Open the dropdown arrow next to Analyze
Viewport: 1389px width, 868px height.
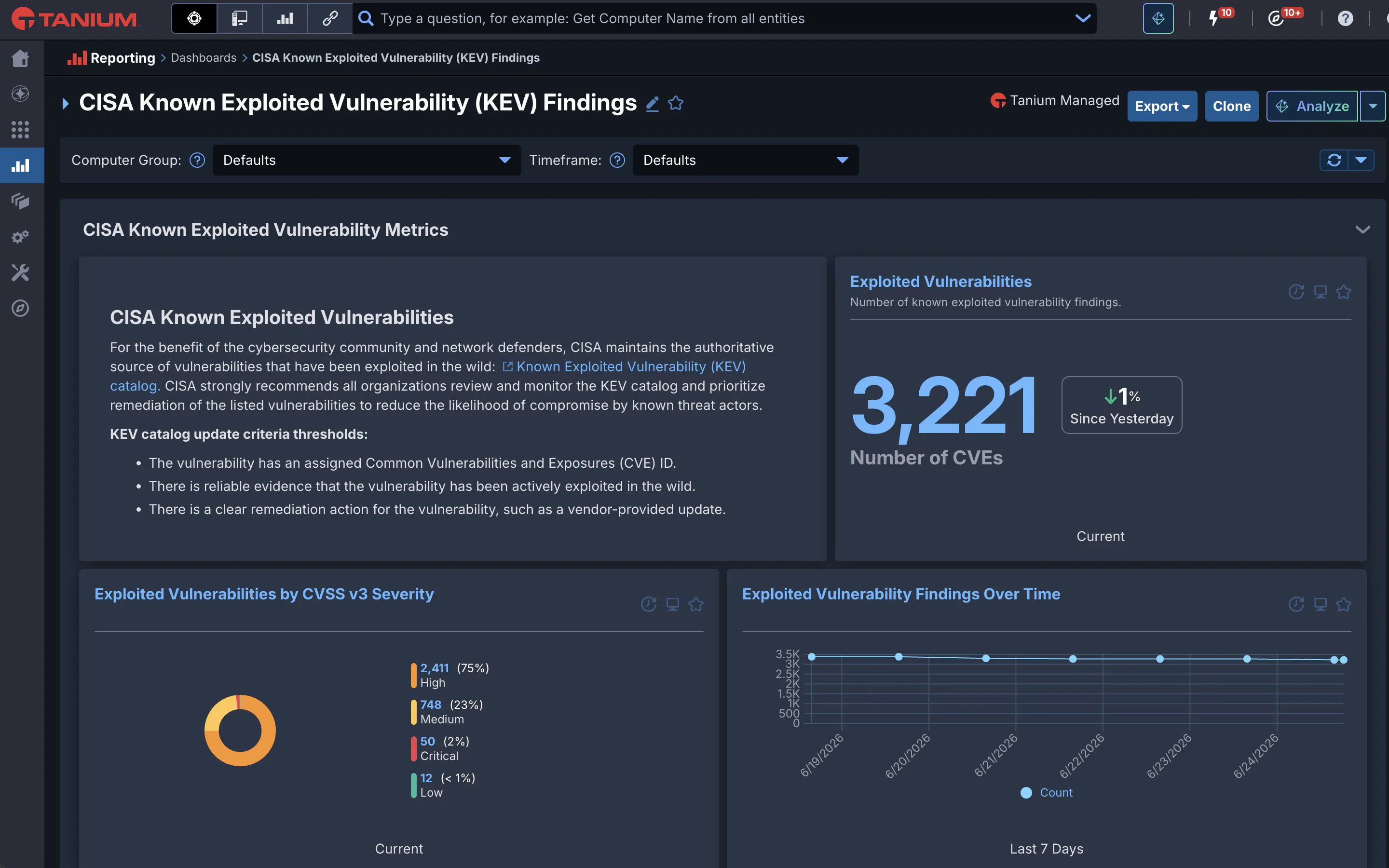coord(1372,106)
